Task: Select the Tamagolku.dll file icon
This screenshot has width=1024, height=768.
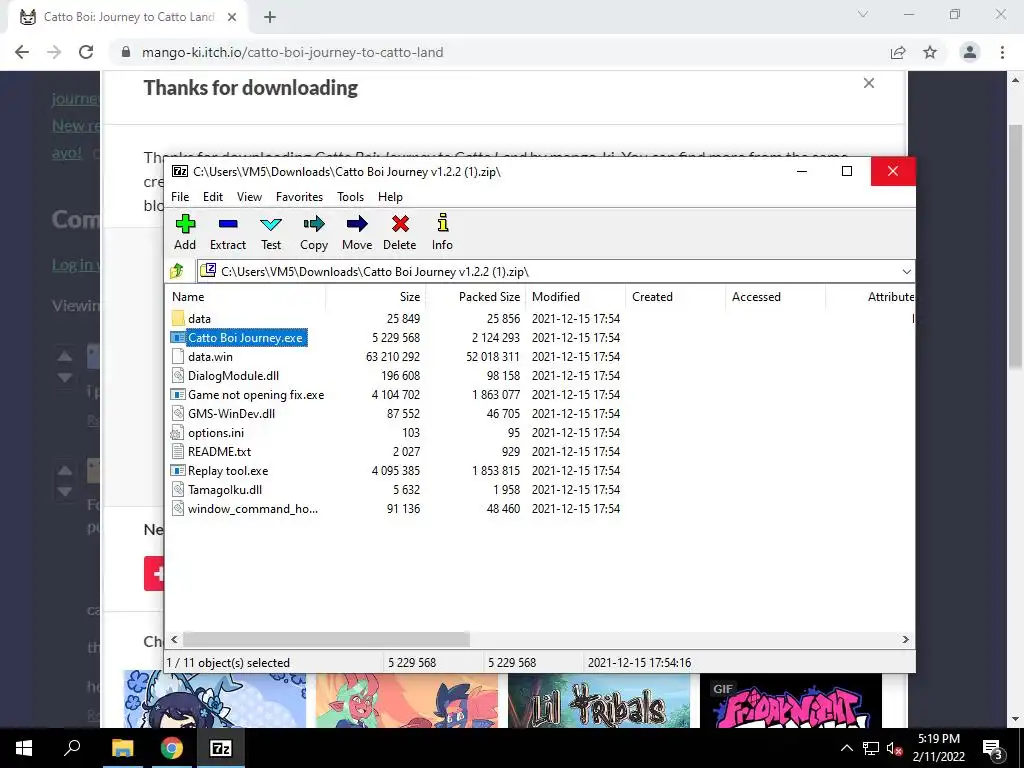Action: click(x=178, y=489)
